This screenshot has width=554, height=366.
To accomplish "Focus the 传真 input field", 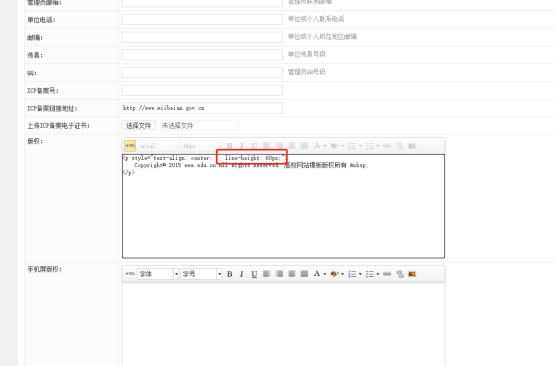I will [x=202, y=55].
